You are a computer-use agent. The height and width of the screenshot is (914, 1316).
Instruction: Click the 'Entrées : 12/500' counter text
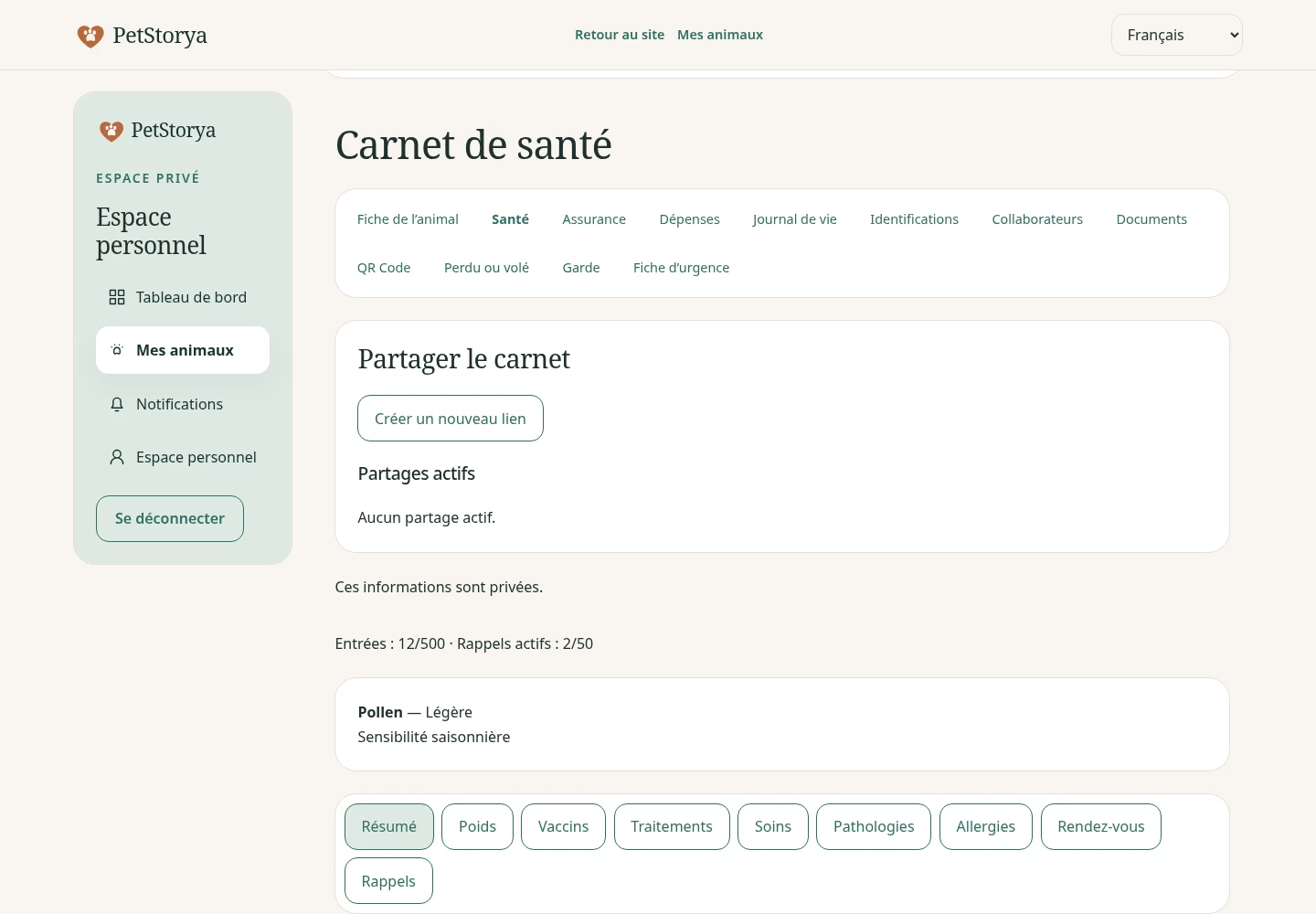[390, 643]
